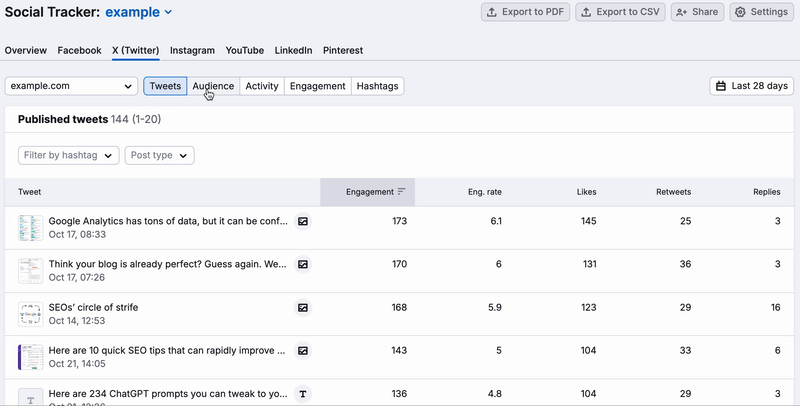800x406 pixels.
Task: Click the engagement value 173
Action: pos(399,221)
